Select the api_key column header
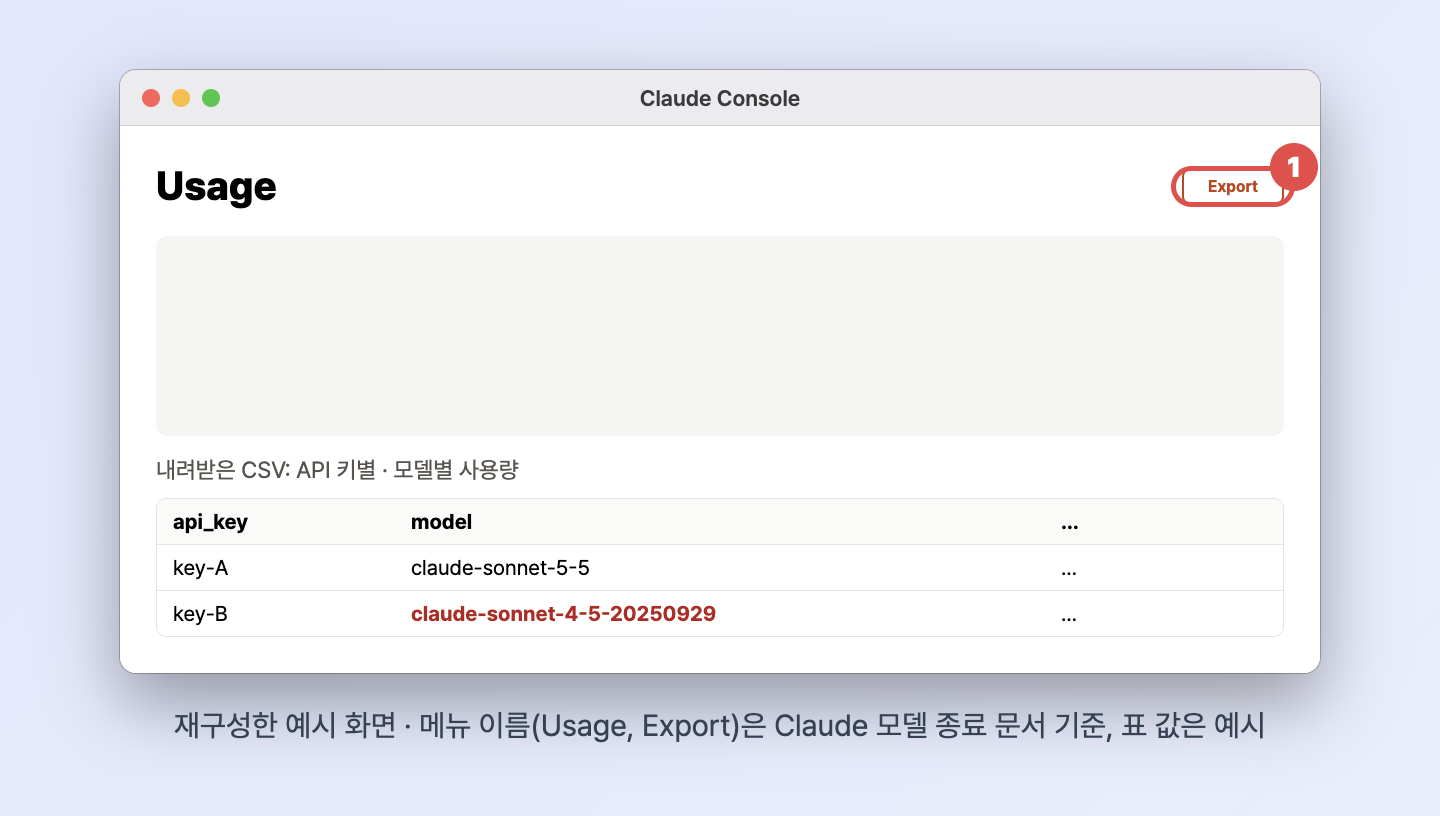Image resolution: width=1440 pixels, height=816 pixels. point(210,522)
